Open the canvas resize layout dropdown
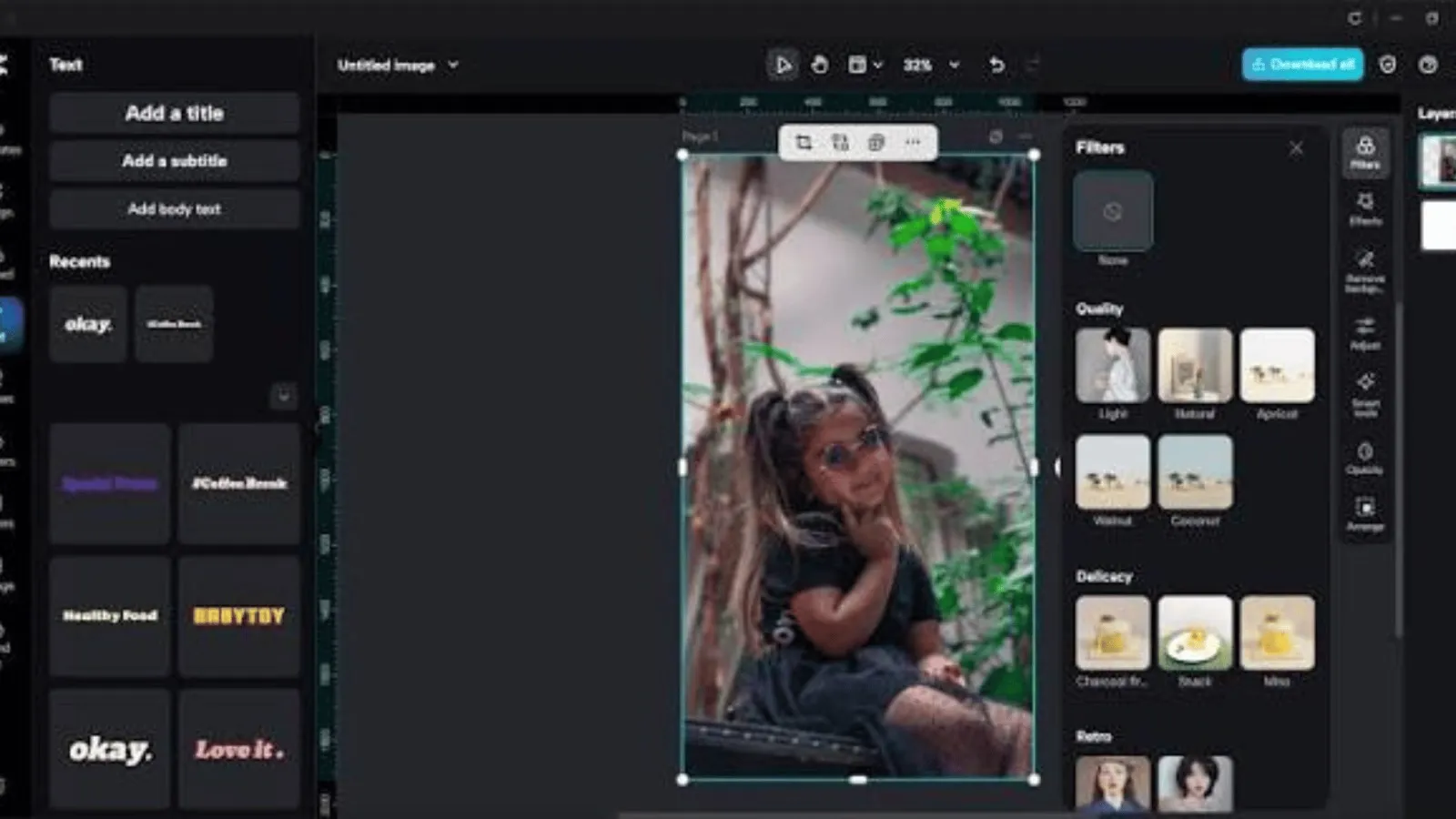Image resolution: width=1456 pixels, height=819 pixels. (x=864, y=65)
